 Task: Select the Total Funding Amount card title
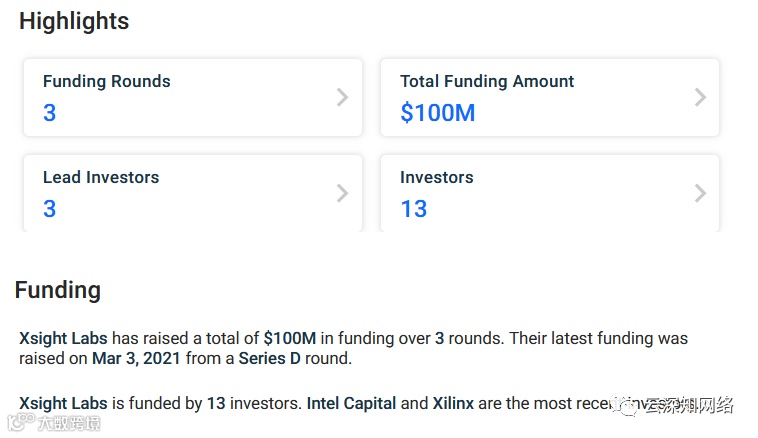pyautogui.click(x=487, y=82)
